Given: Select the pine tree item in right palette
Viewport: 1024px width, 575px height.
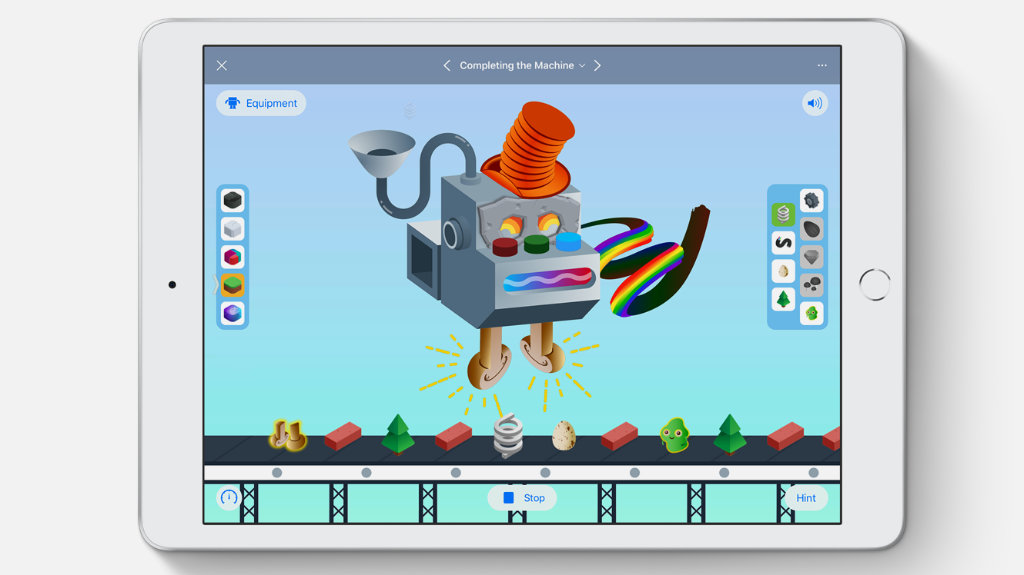Looking at the screenshot, I should [x=783, y=299].
